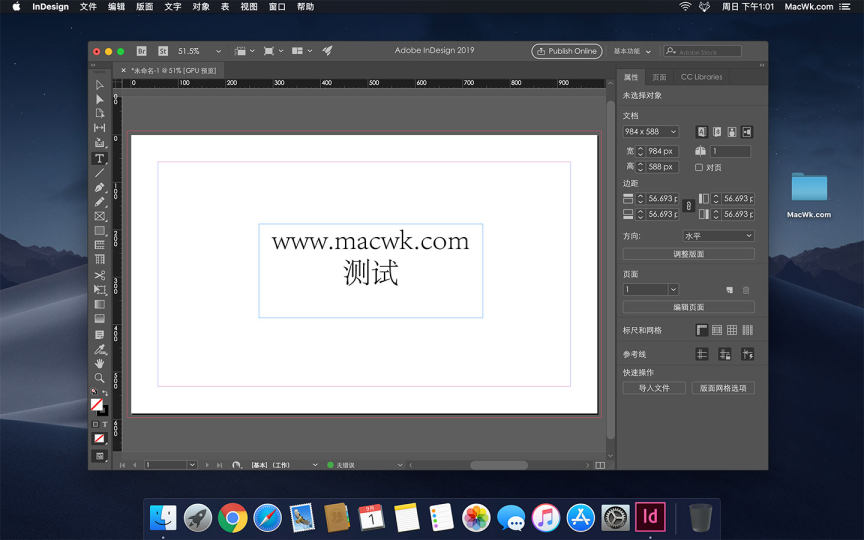Select the Zoom magnifier tool
This screenshot has width=864, height=540.
[x=99, y=378]
